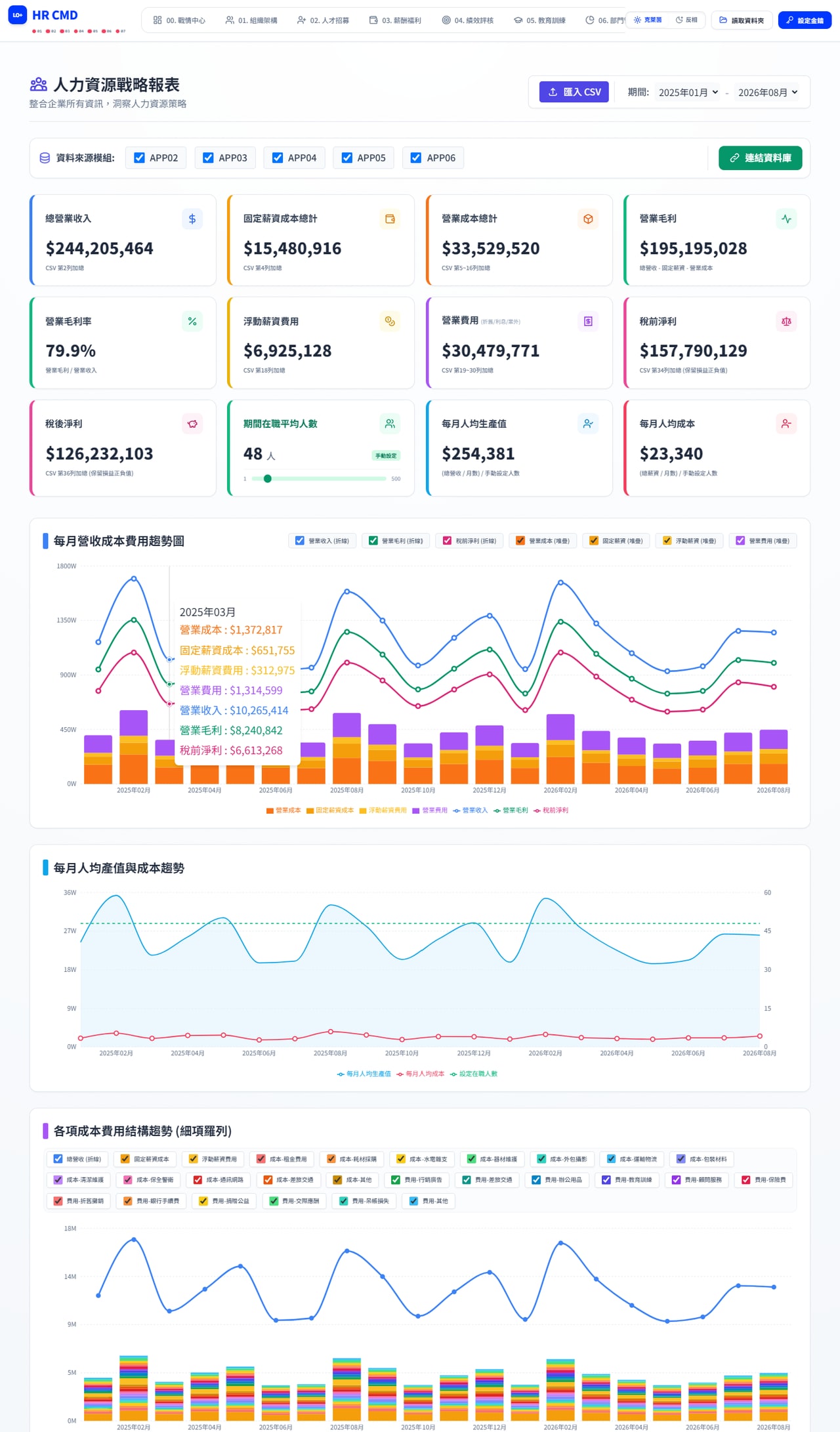Toggle 成本-通訊網路 checkbox

point(198,1180)
